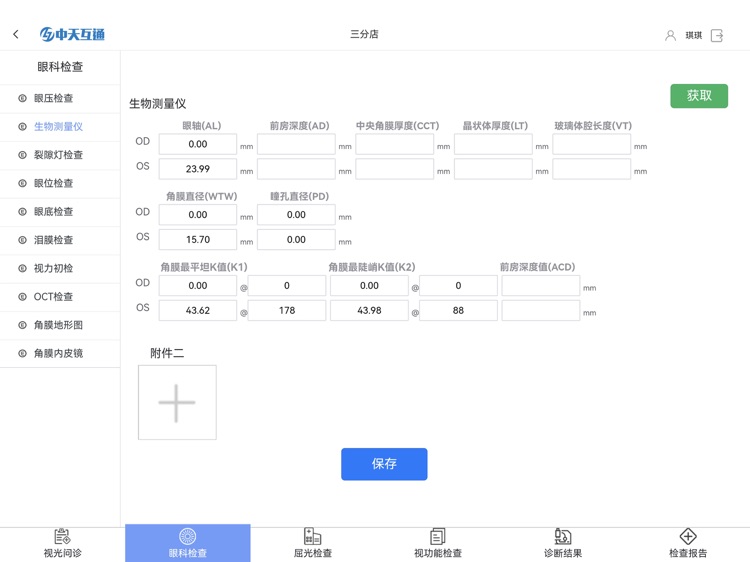Select 生物测量仪 in the sidebar
This screenshot has height=562, width=750.
coord(60,127)
